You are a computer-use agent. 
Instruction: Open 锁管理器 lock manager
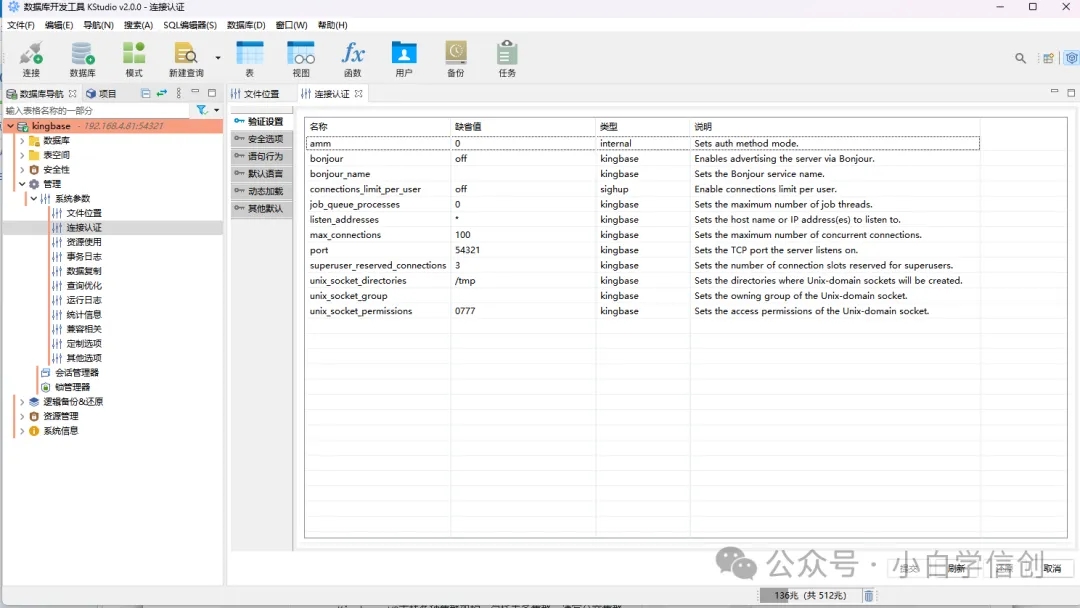tap(72, 387)
